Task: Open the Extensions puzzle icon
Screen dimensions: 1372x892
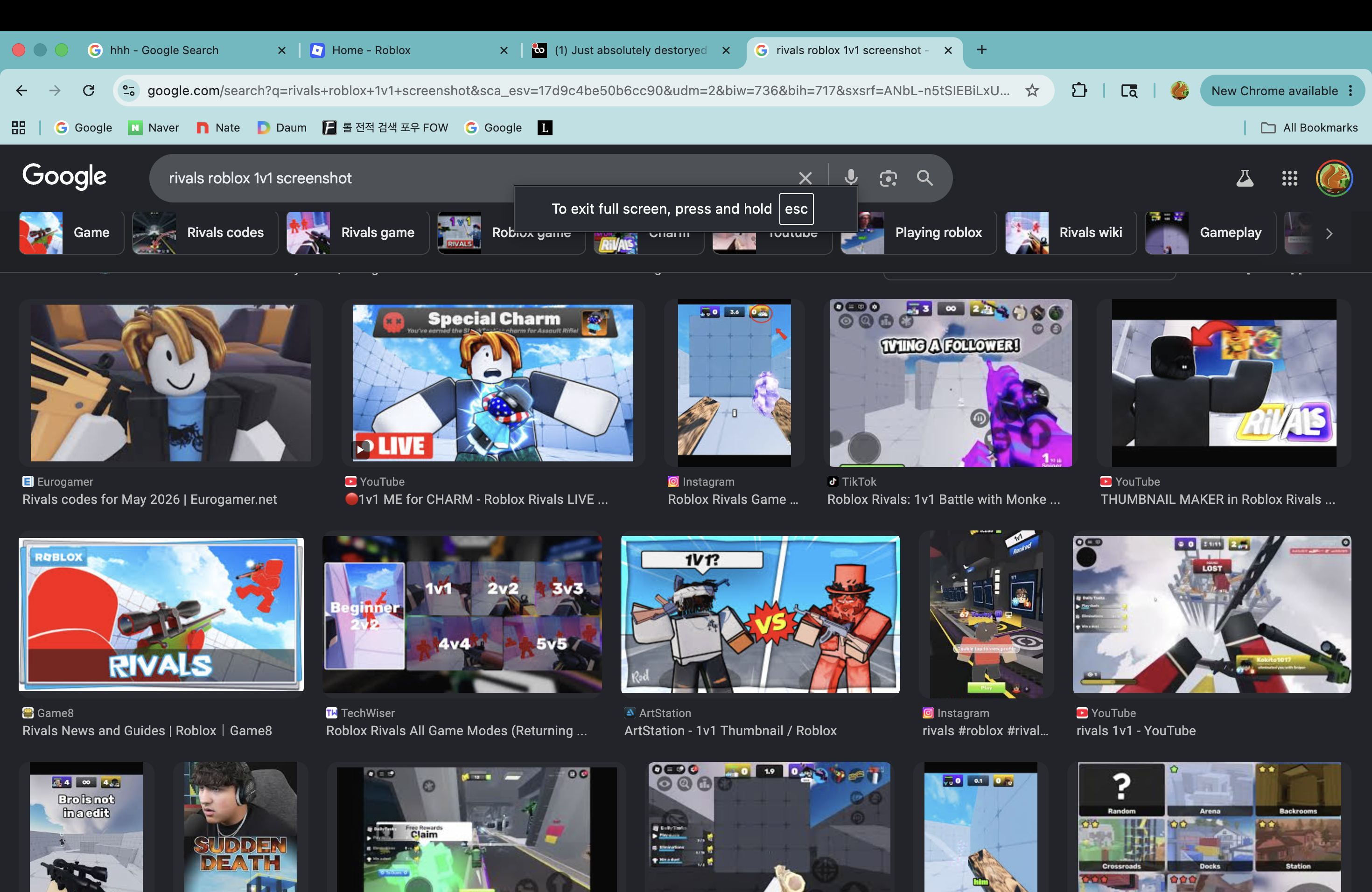Action: tap(1079, 91)
